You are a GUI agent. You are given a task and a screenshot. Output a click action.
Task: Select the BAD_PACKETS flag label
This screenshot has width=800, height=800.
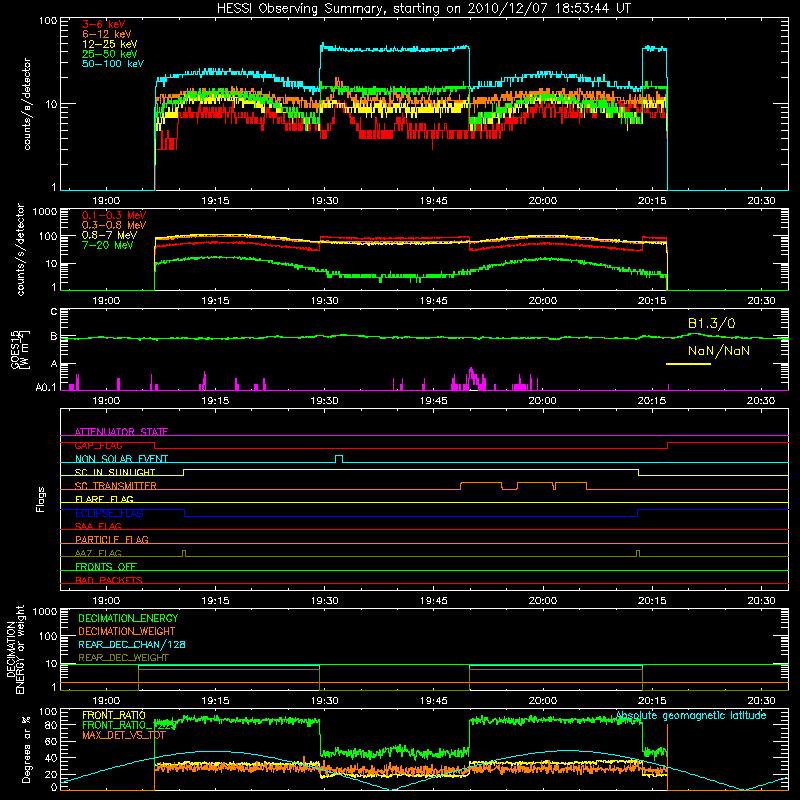click(x=108, y=580)
